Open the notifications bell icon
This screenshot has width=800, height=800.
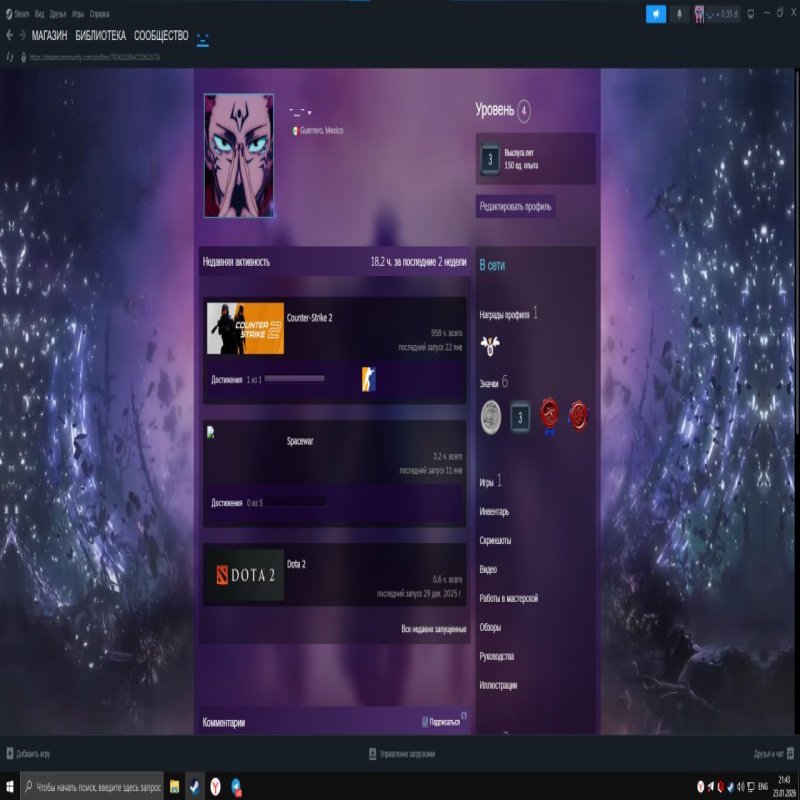click(680, 14)
